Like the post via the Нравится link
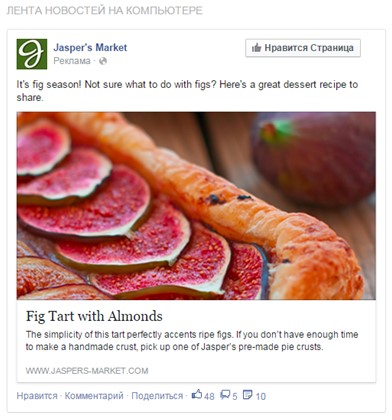The image size is (392, 420). click(37, 396)
